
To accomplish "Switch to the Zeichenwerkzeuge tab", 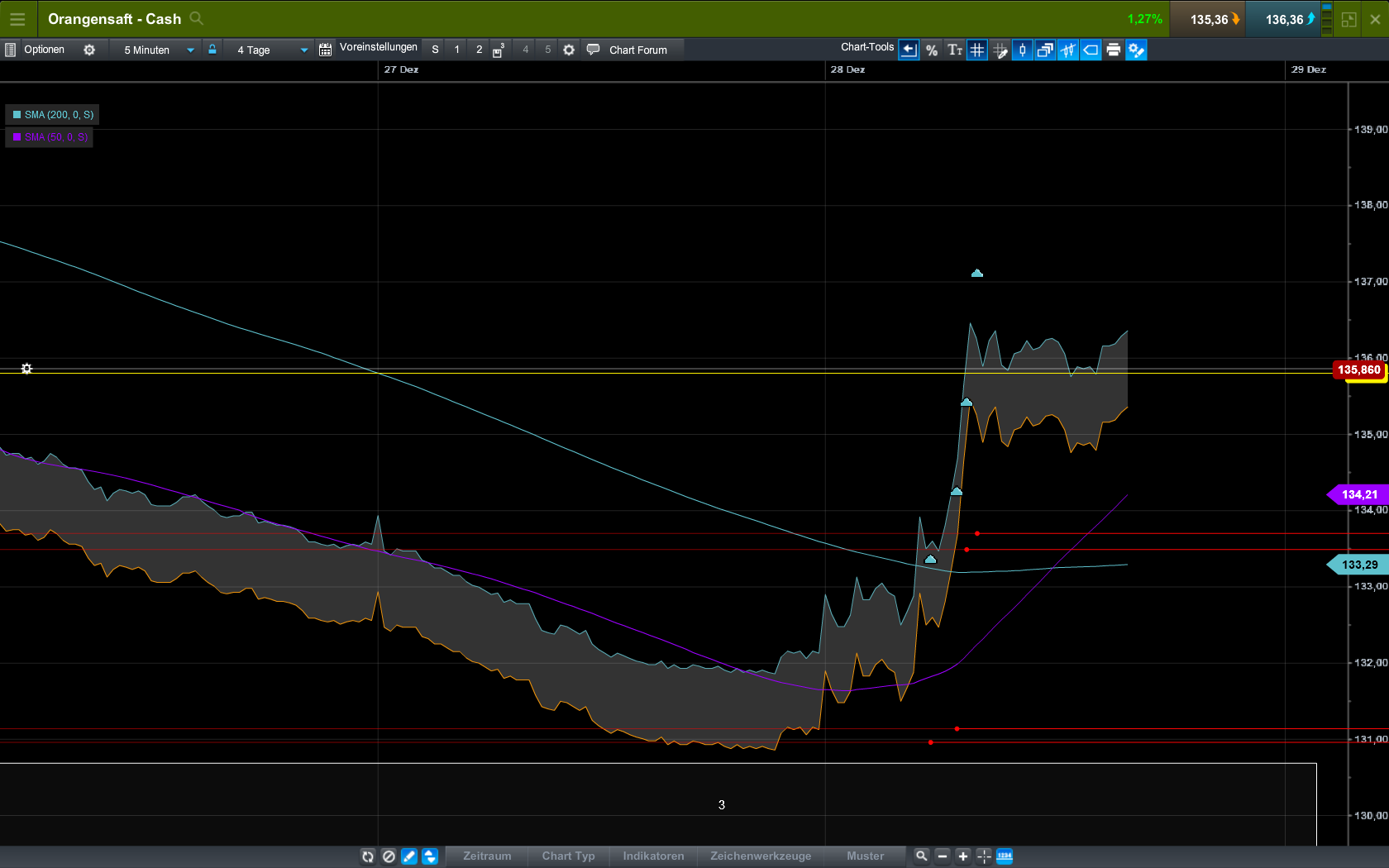I will coord(760,856).
